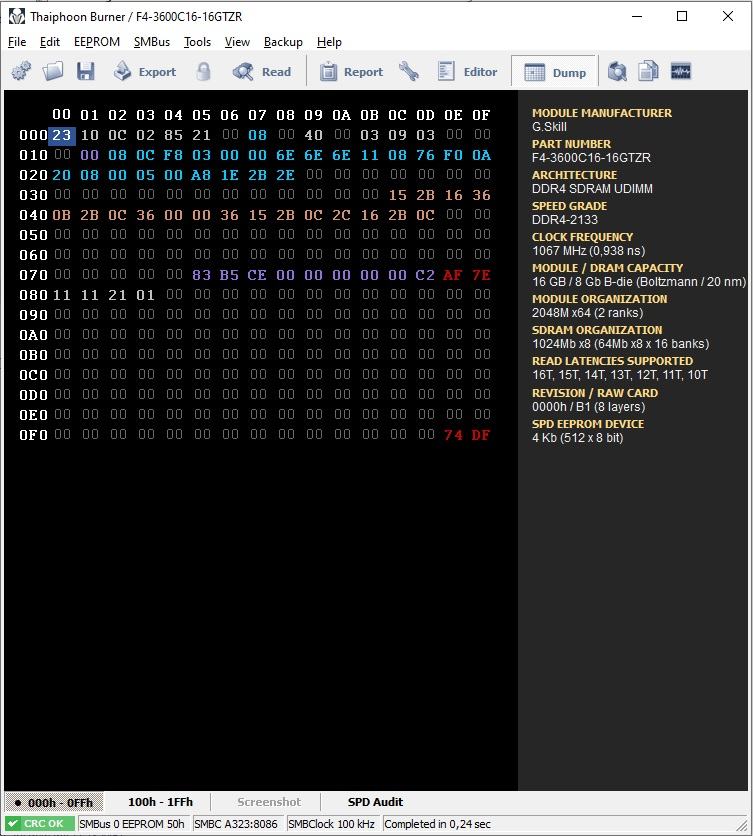753x836 pixels.
Task: Open the EEPROM menu
Action: point(97,42)
